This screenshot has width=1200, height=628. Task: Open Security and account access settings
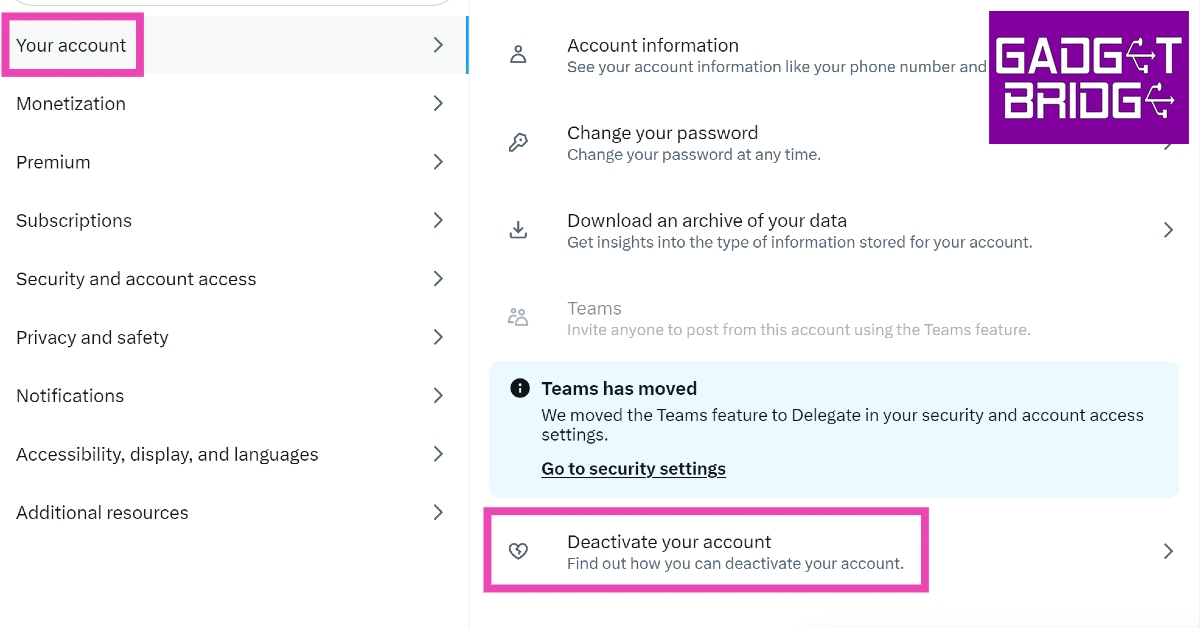coord(136,279)
